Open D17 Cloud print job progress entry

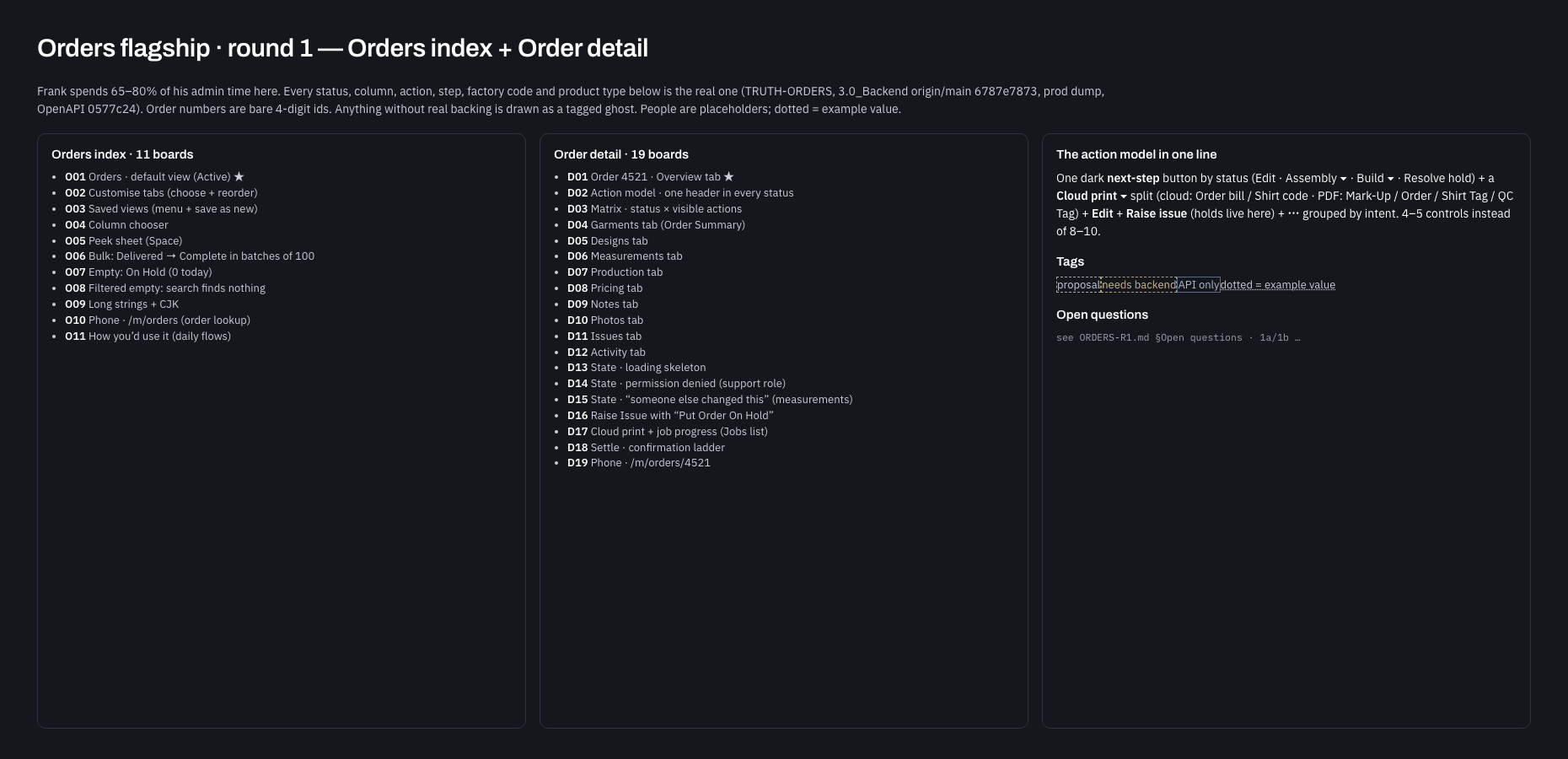point(668,432)
